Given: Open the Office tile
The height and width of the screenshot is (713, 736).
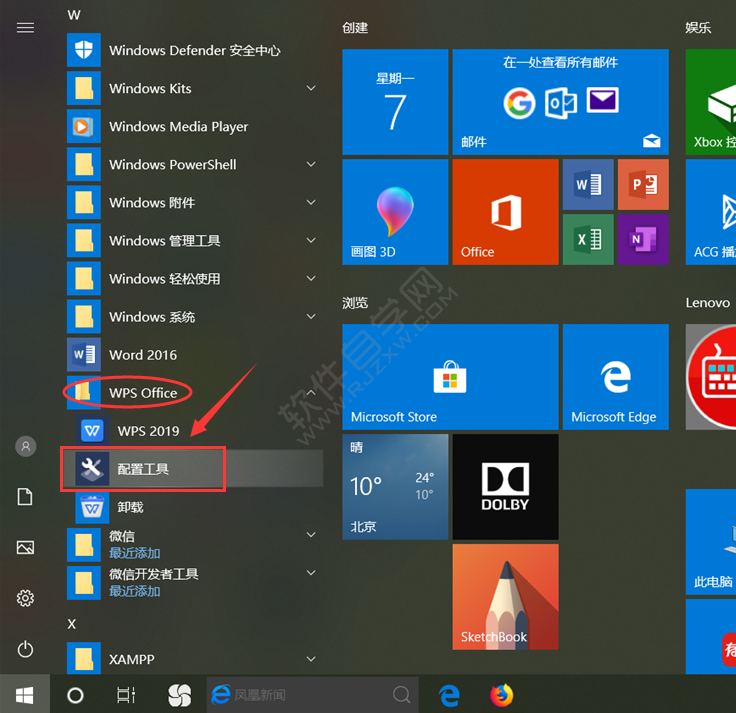Looking at the screenshot, I should pyautogui.click(x=506, y=212).
